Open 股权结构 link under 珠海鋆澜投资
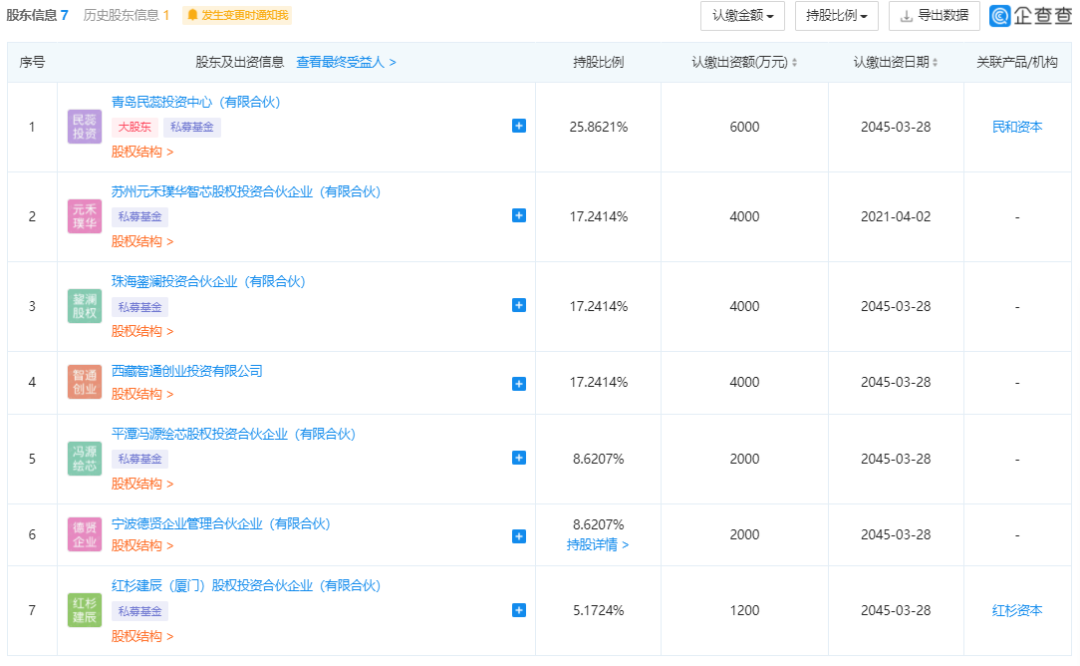This screenshot has height=666, width=1080. [142, 331]
